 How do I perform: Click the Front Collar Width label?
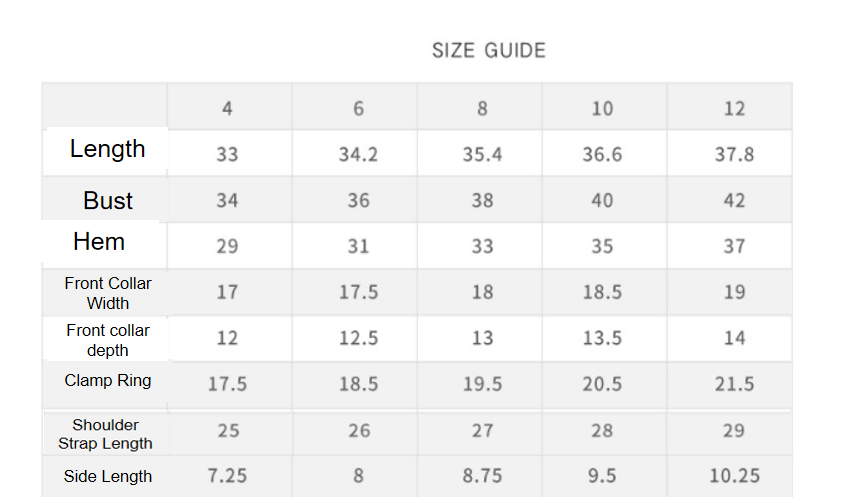108,293
